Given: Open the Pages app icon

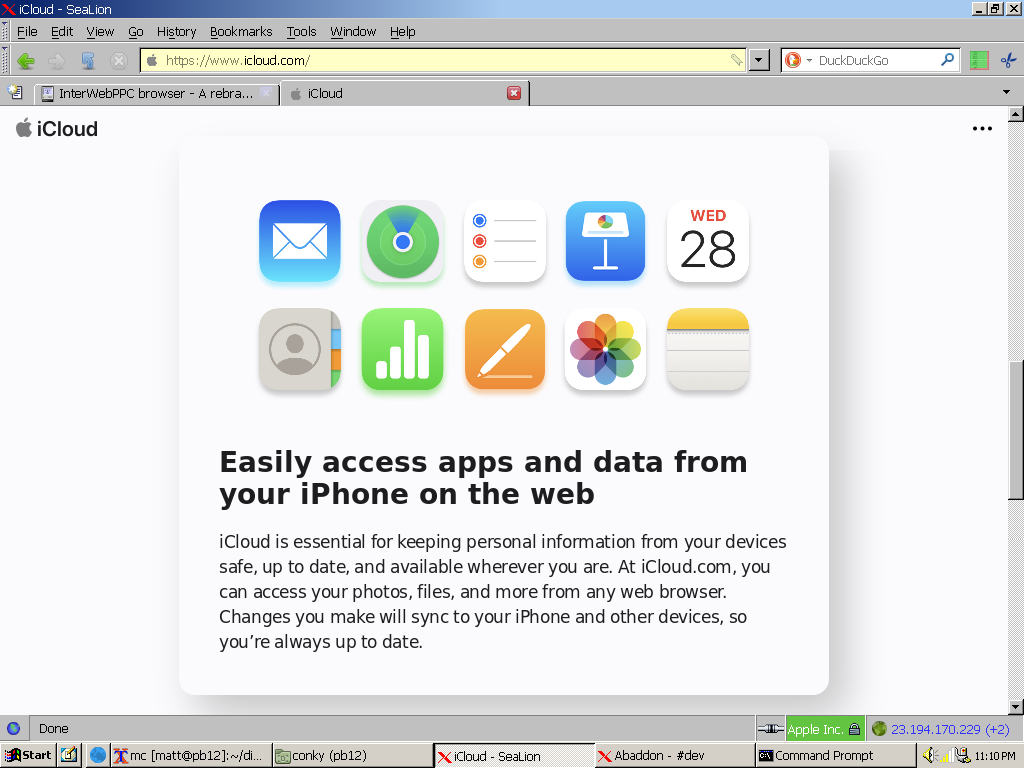Looking at the screenshot, I should coord(505,349).
